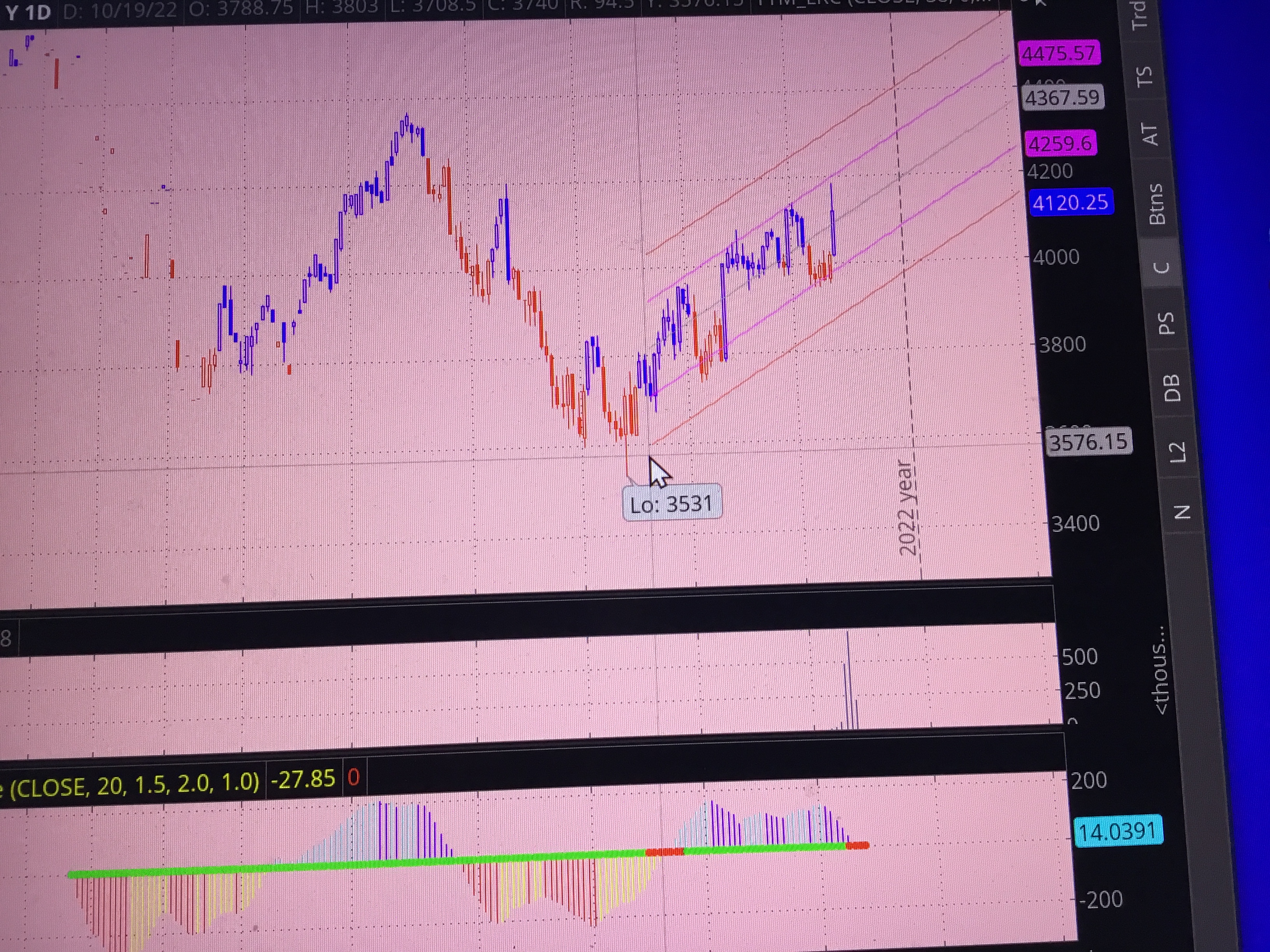Click the -200 indicator axis label
Image resolution: width=1270 pixels, height=952 pixels.
[x=1101, y=900]
